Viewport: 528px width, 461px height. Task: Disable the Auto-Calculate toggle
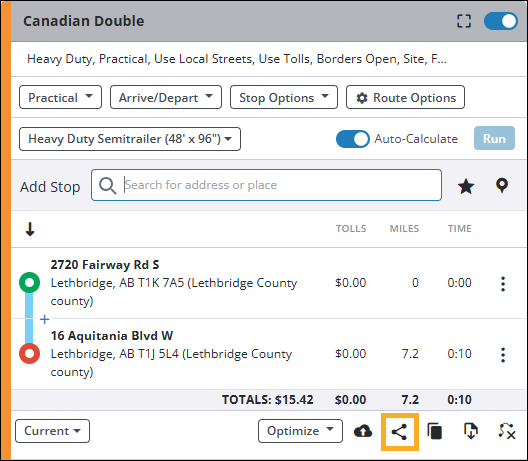pos(353,139)
